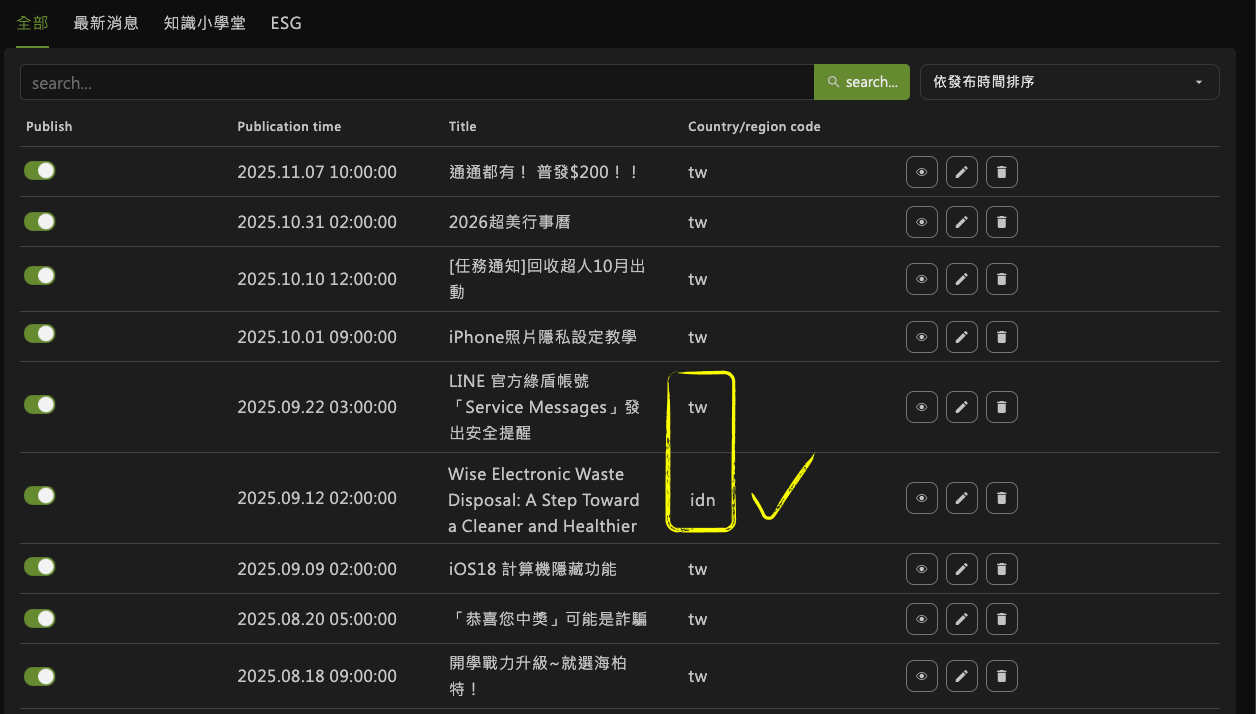Preview the LINE 官方綠盾帳號 post
Screen dimensions: 1256x714
point(922,407)
